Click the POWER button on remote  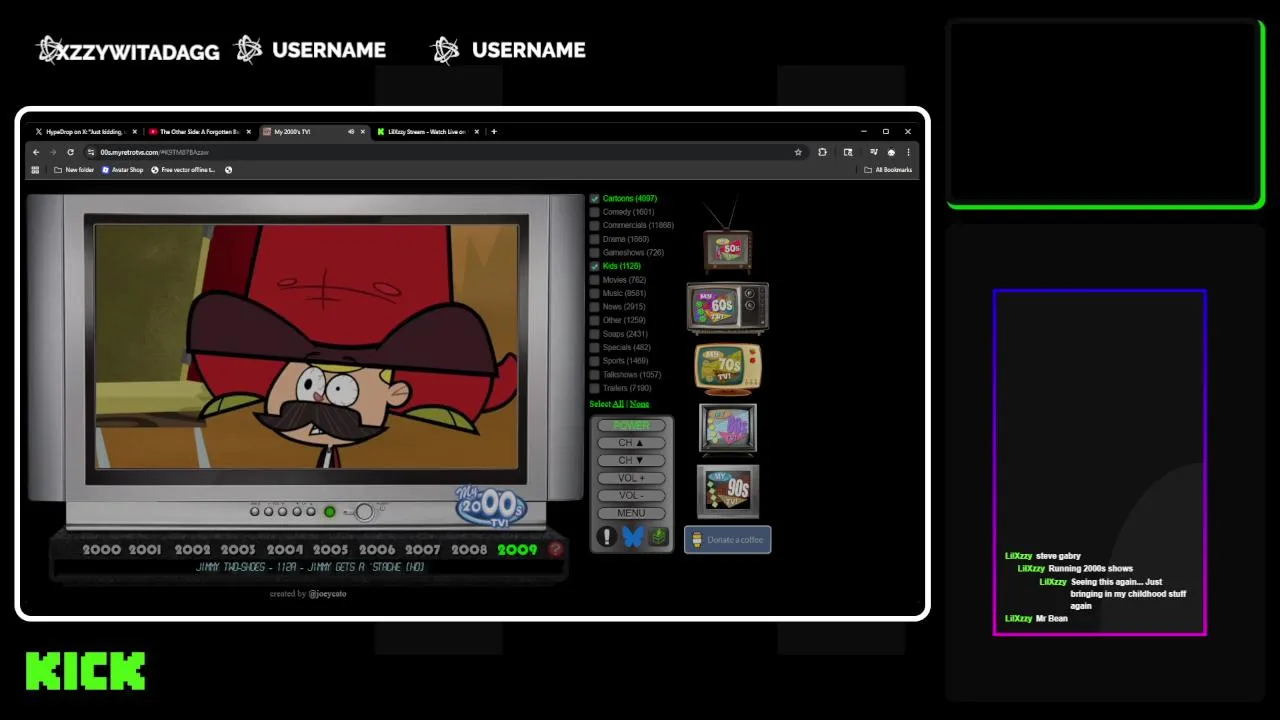coord(631,425)
